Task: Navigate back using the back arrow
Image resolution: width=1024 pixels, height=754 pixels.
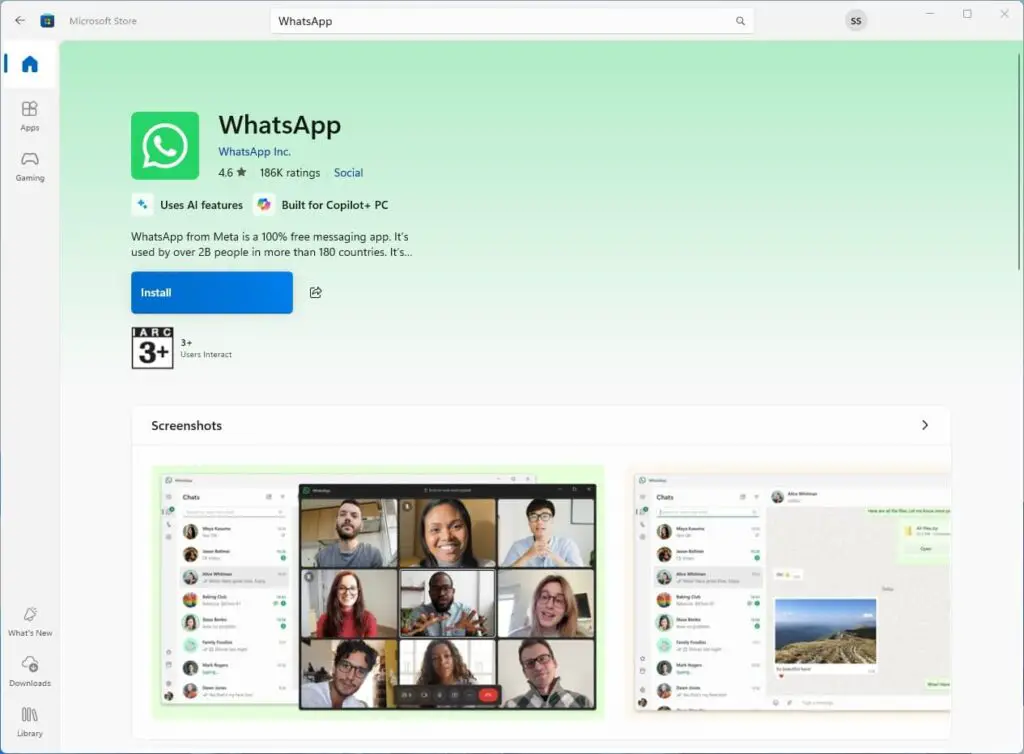Action: pos(18,20)
